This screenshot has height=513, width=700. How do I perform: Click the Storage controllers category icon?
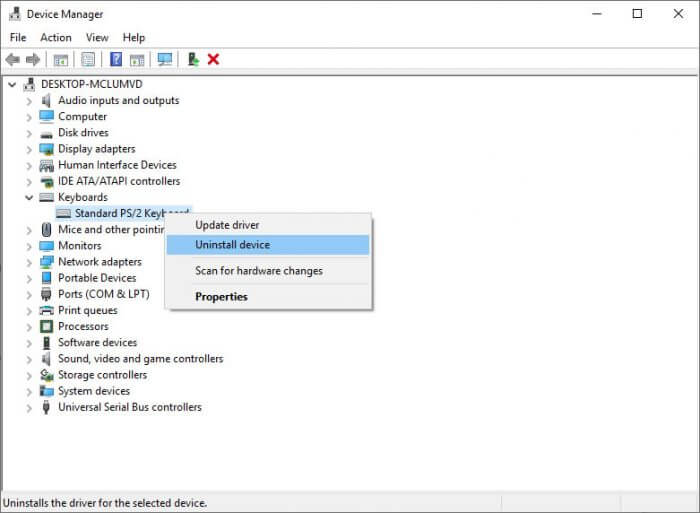[x=46, y=375]
